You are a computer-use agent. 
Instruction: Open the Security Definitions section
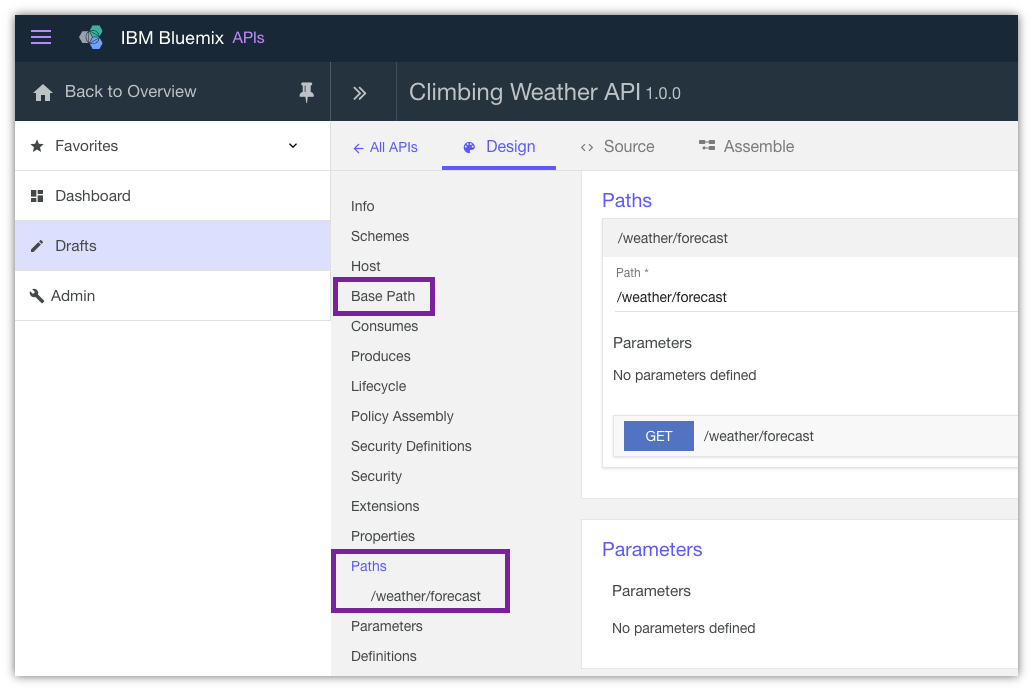pos(412,446)
